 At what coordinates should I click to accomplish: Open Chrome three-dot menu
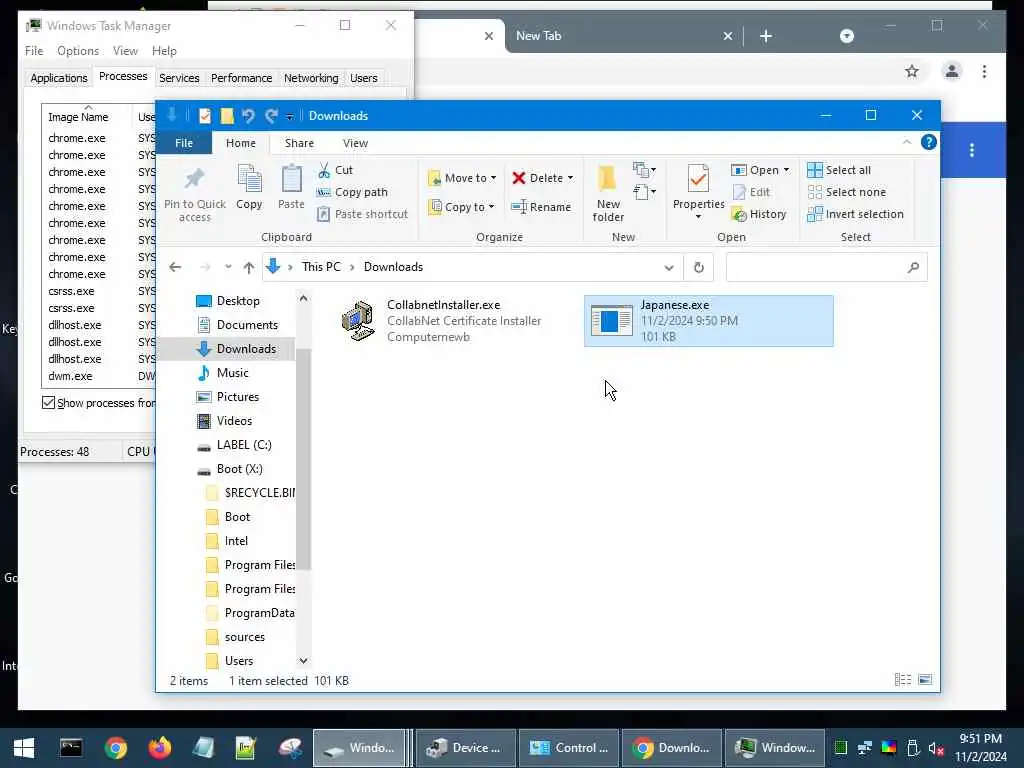[984, 71]
